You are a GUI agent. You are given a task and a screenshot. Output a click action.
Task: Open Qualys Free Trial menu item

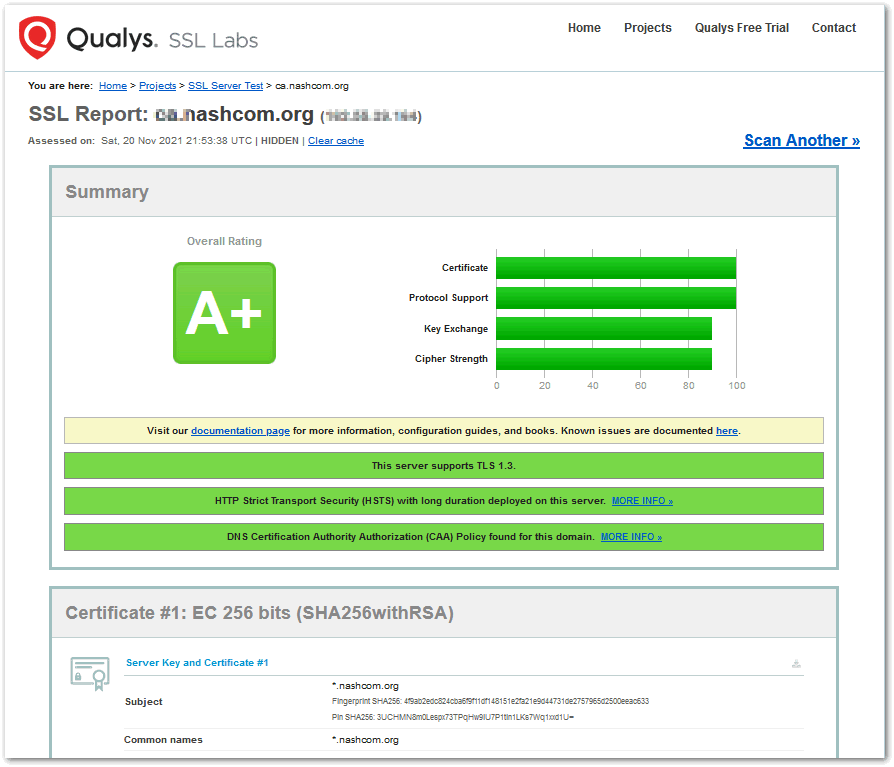click(741, 28)
